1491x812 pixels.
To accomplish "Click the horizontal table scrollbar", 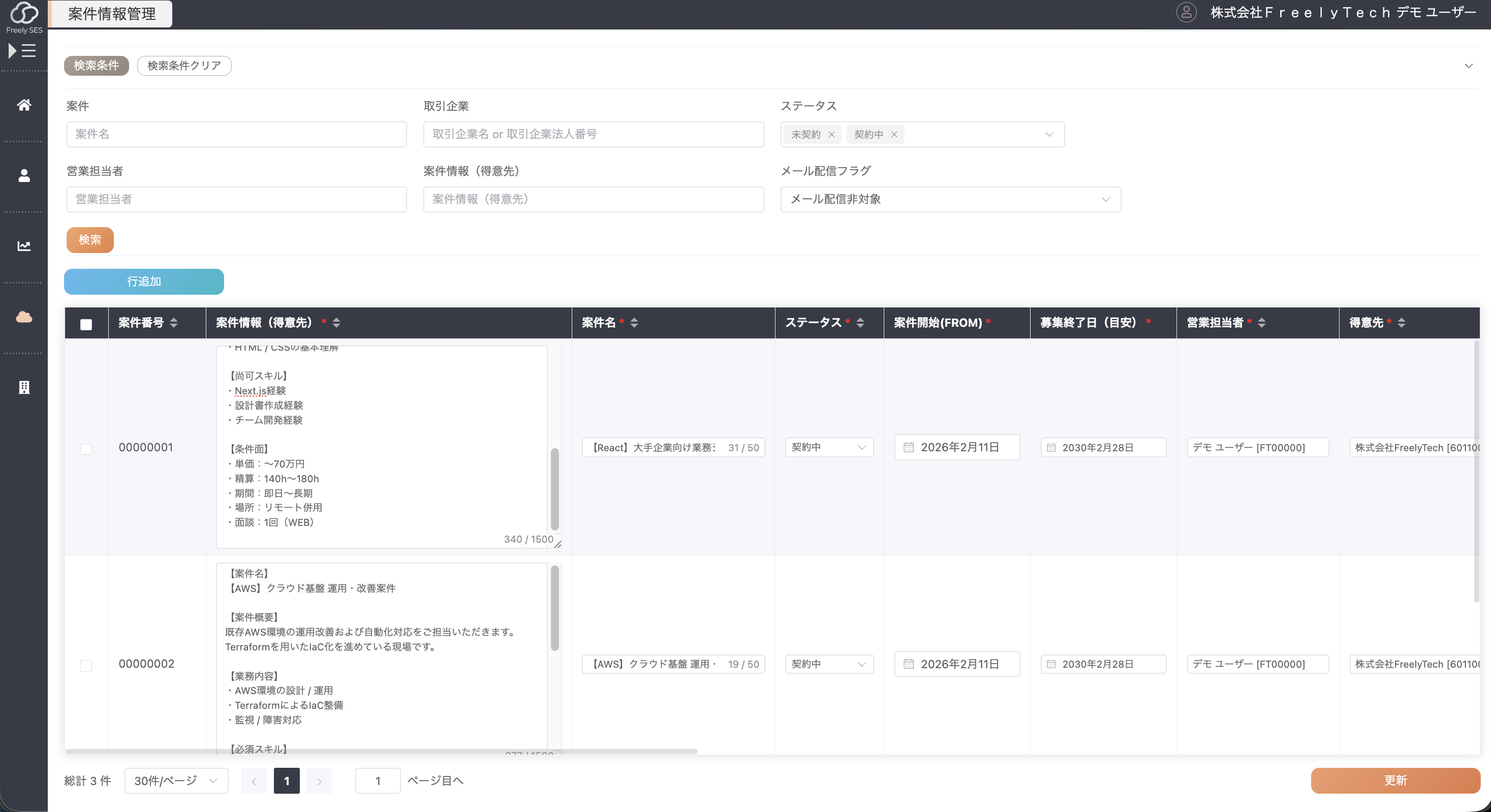I will 382,751.
